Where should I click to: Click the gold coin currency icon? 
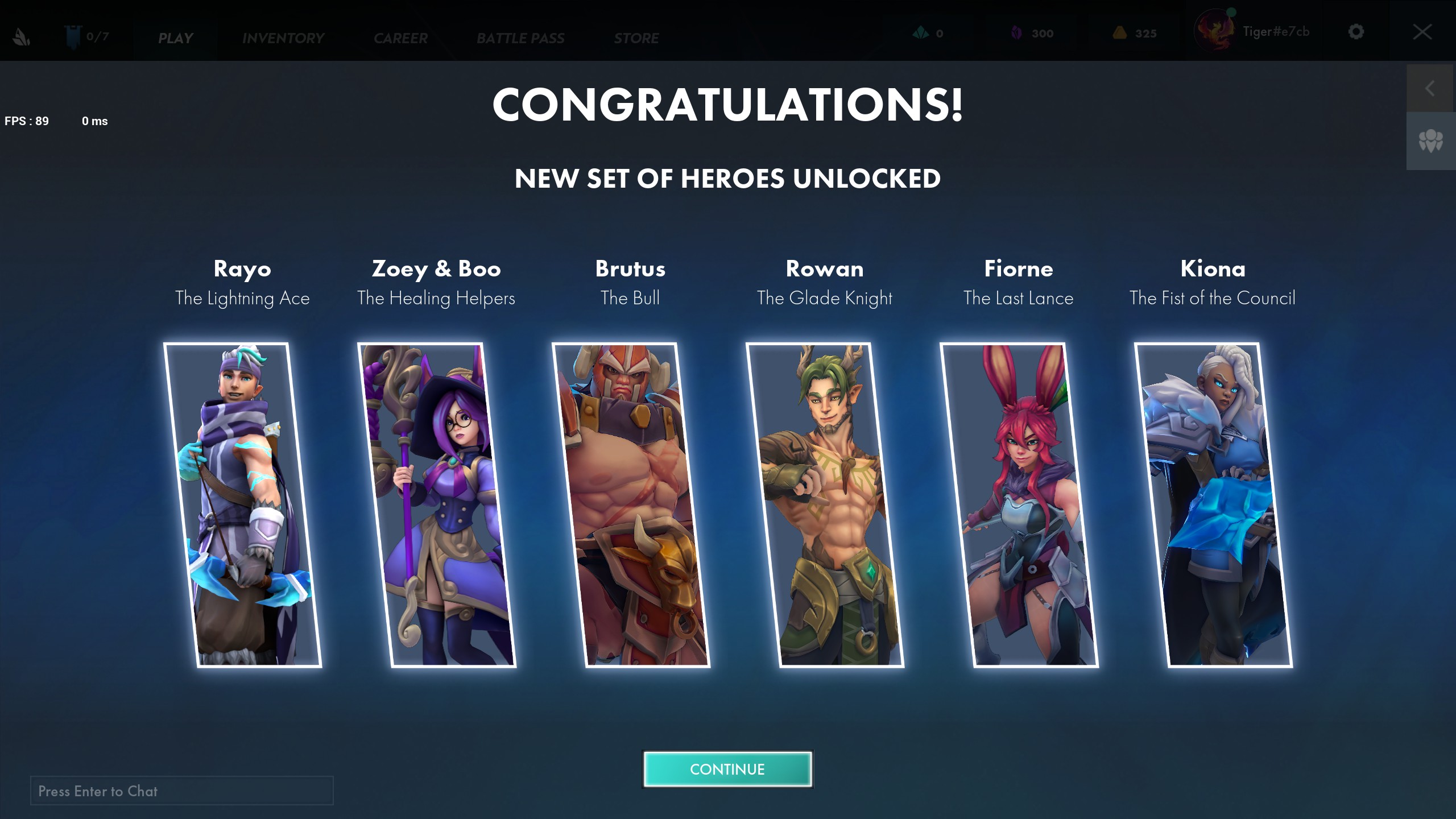[1119, 32]
